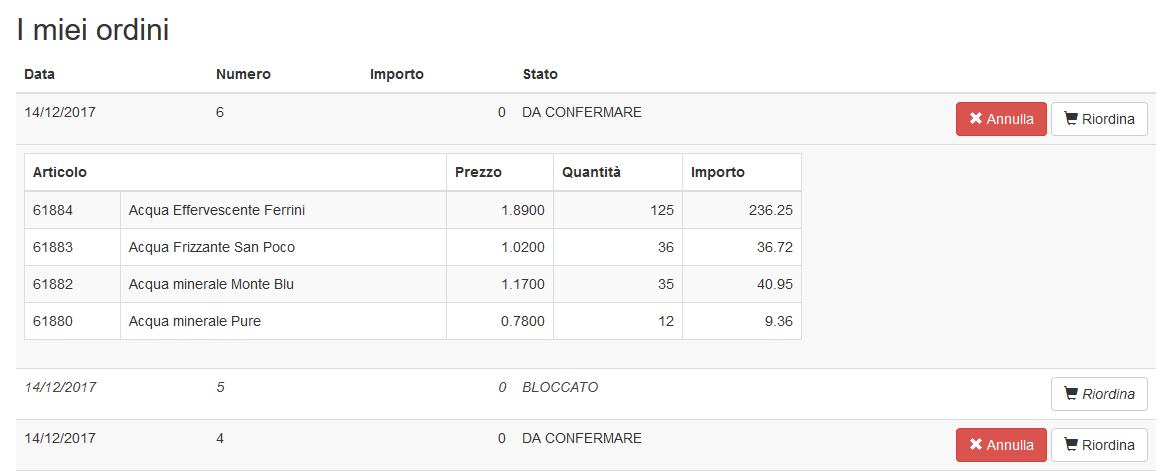Reorder the blocked order 5
Image resolution: width=1166 pixels, height=475 pixels.
(x=1099, y=394)
